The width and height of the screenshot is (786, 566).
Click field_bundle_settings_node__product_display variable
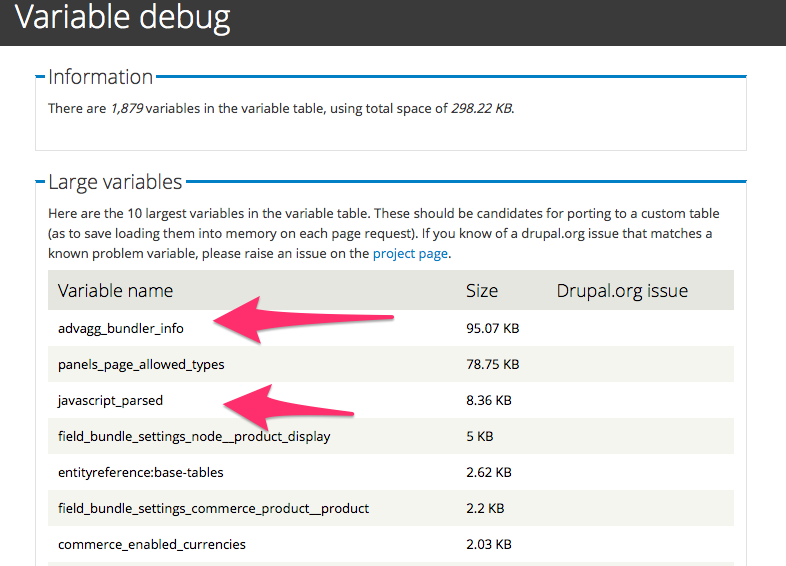[x=194, y=437]
